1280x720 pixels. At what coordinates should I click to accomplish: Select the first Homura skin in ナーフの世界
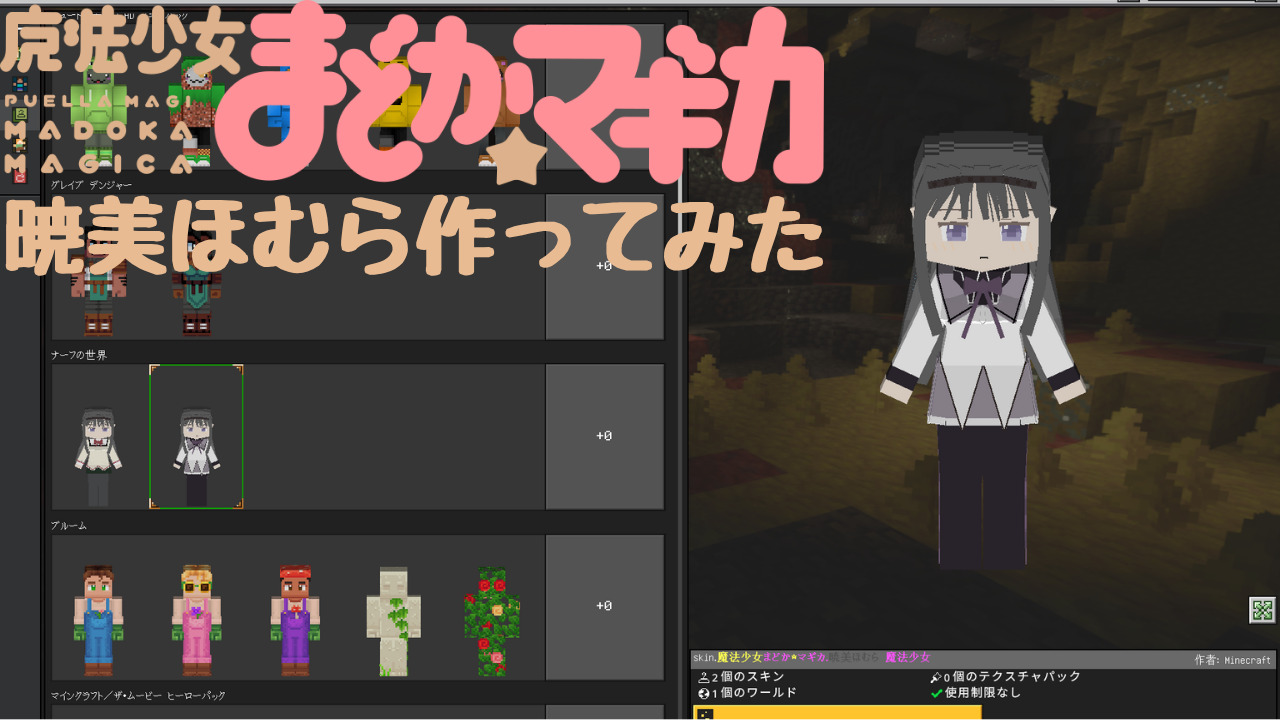point(98,456)
